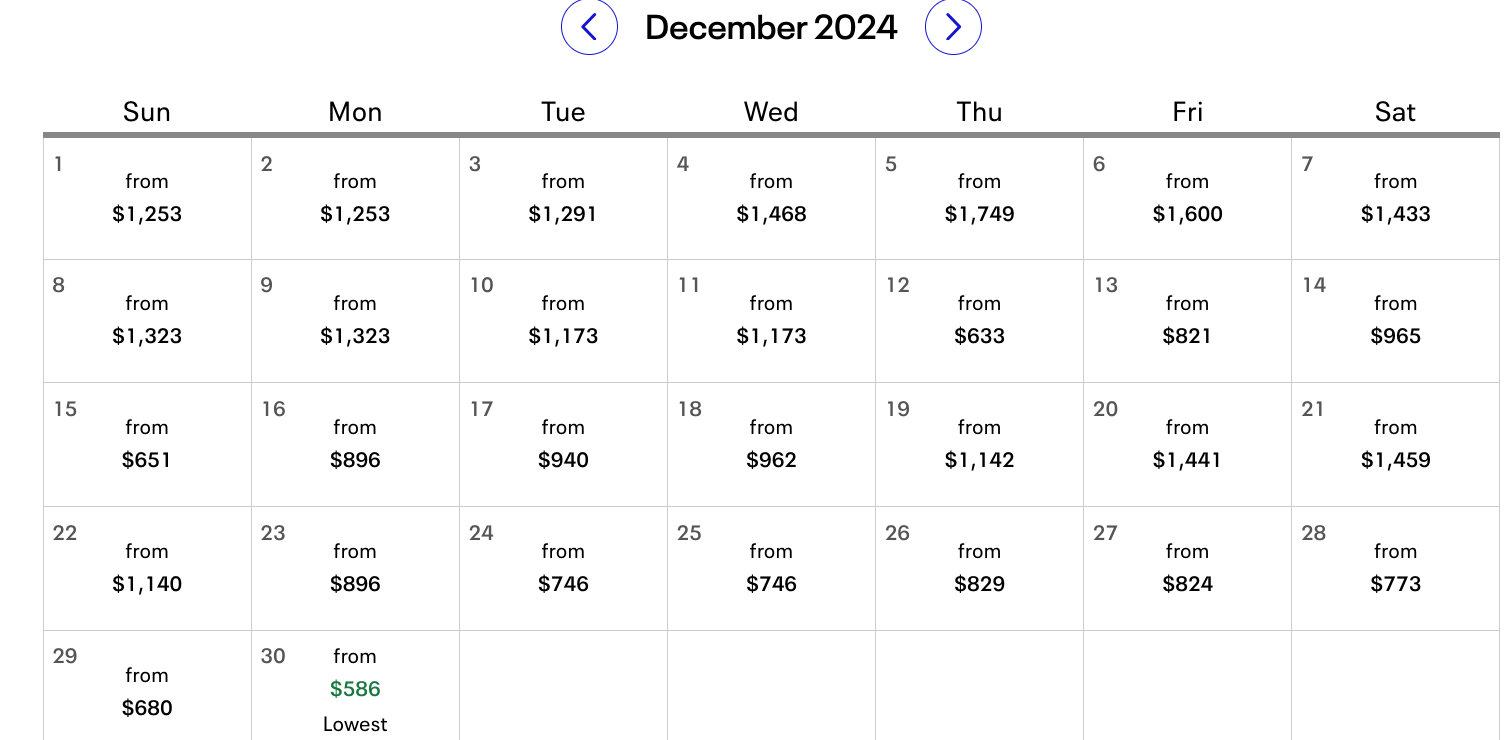Select December 1 from $1,253
This screenshot has width=1511, height=740.
point(147,199)
